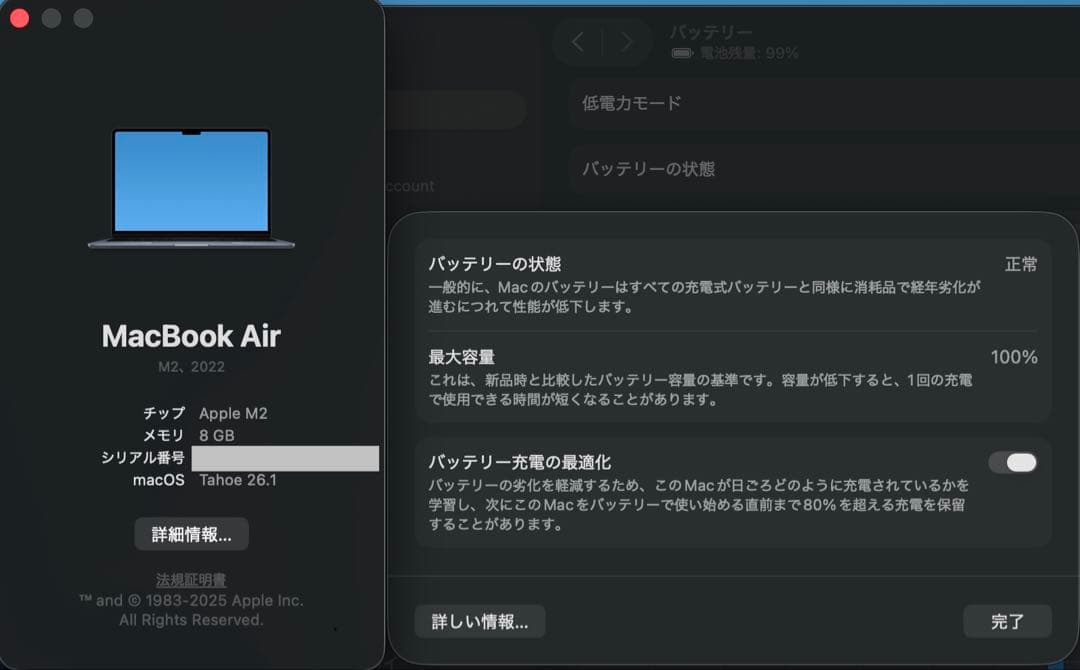Click the 電池残量: 99% status text
Image resolution: width=1080 pixels, height=670 pixels.
pyautogui.click(x=749, y=53)
